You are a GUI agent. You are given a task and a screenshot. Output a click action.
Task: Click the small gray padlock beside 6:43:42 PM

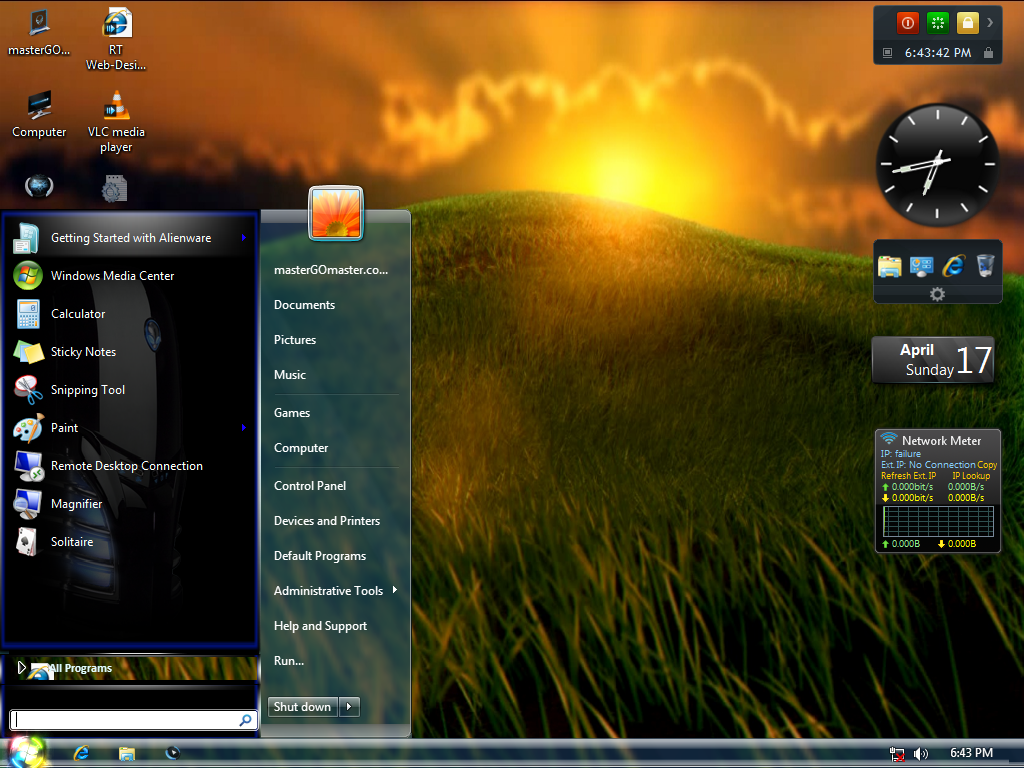tap(989, 53)
